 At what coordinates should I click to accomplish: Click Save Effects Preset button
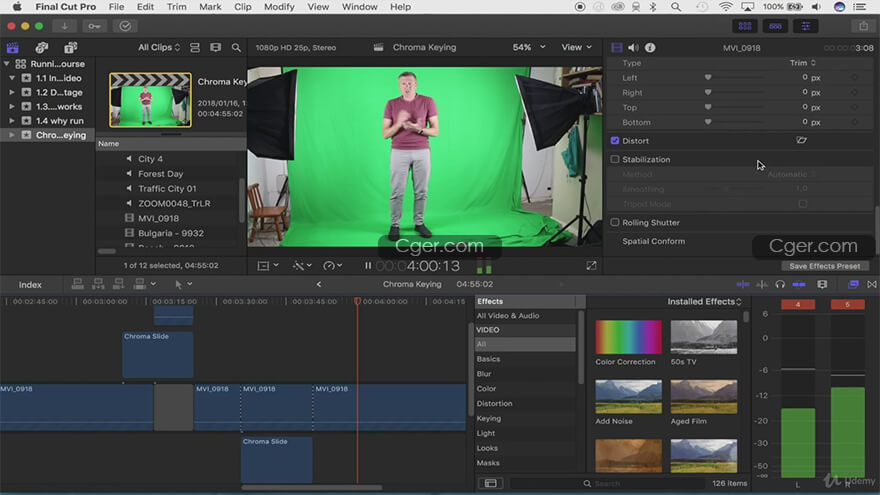point(824,266)
